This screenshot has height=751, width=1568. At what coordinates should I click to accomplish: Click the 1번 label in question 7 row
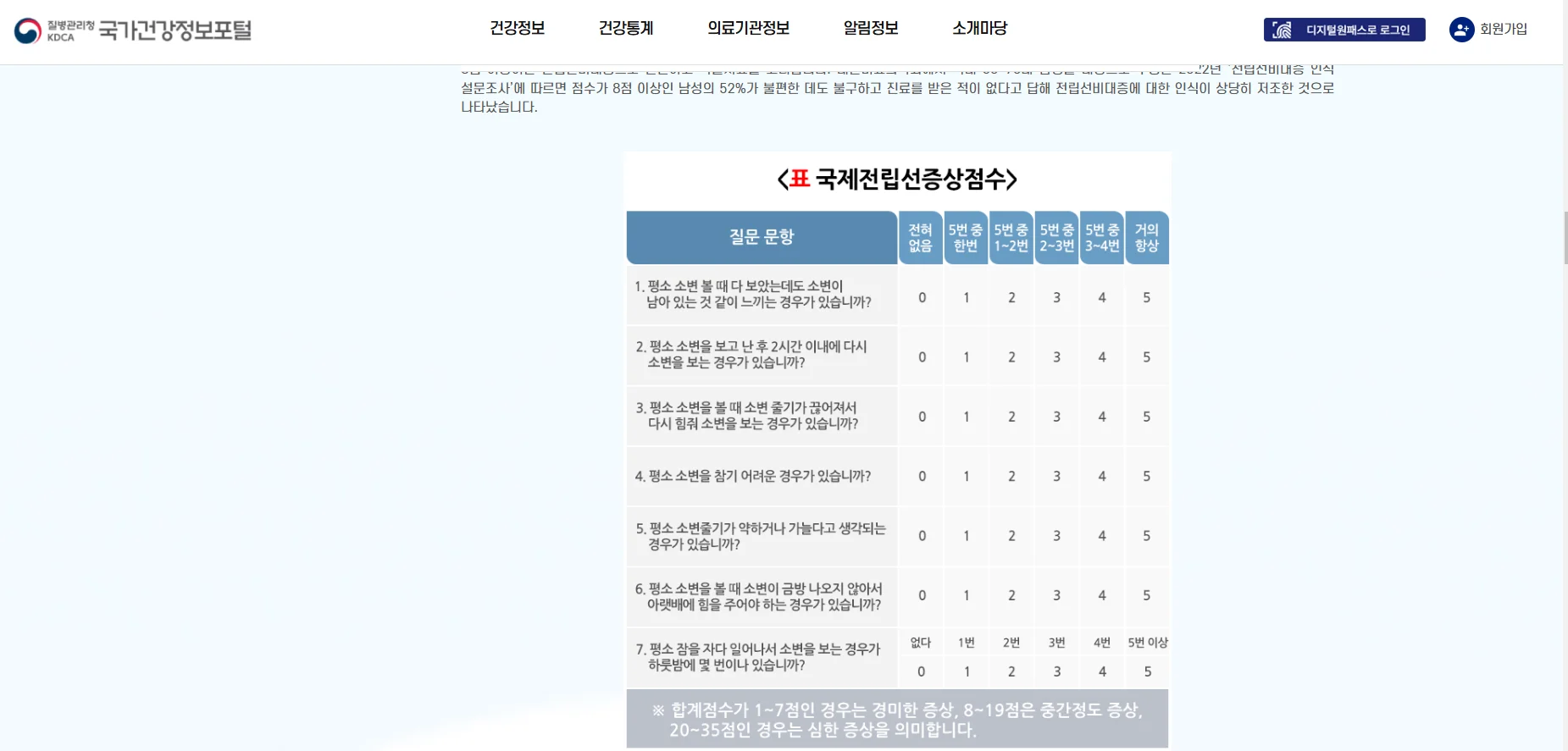pos(967,643)
